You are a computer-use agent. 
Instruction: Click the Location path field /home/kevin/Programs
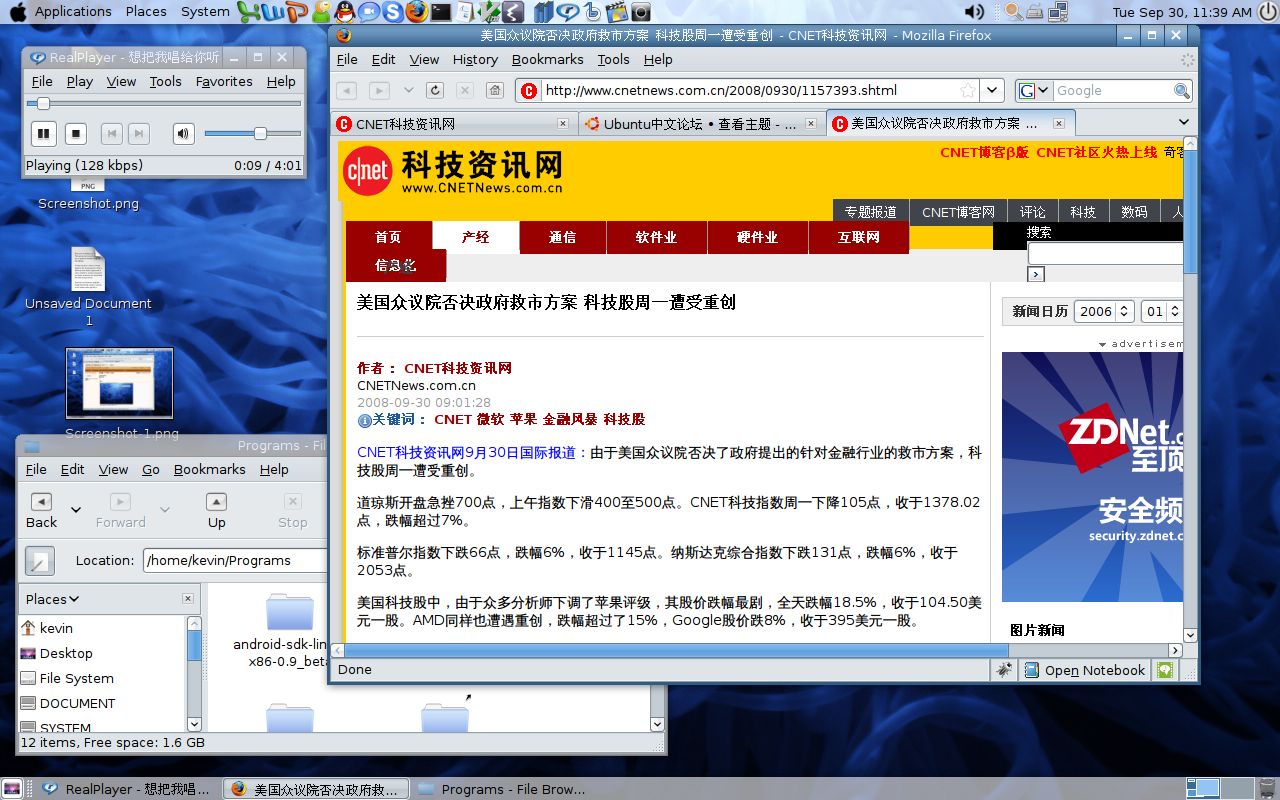pyautogui.click(x=235, y=561)
